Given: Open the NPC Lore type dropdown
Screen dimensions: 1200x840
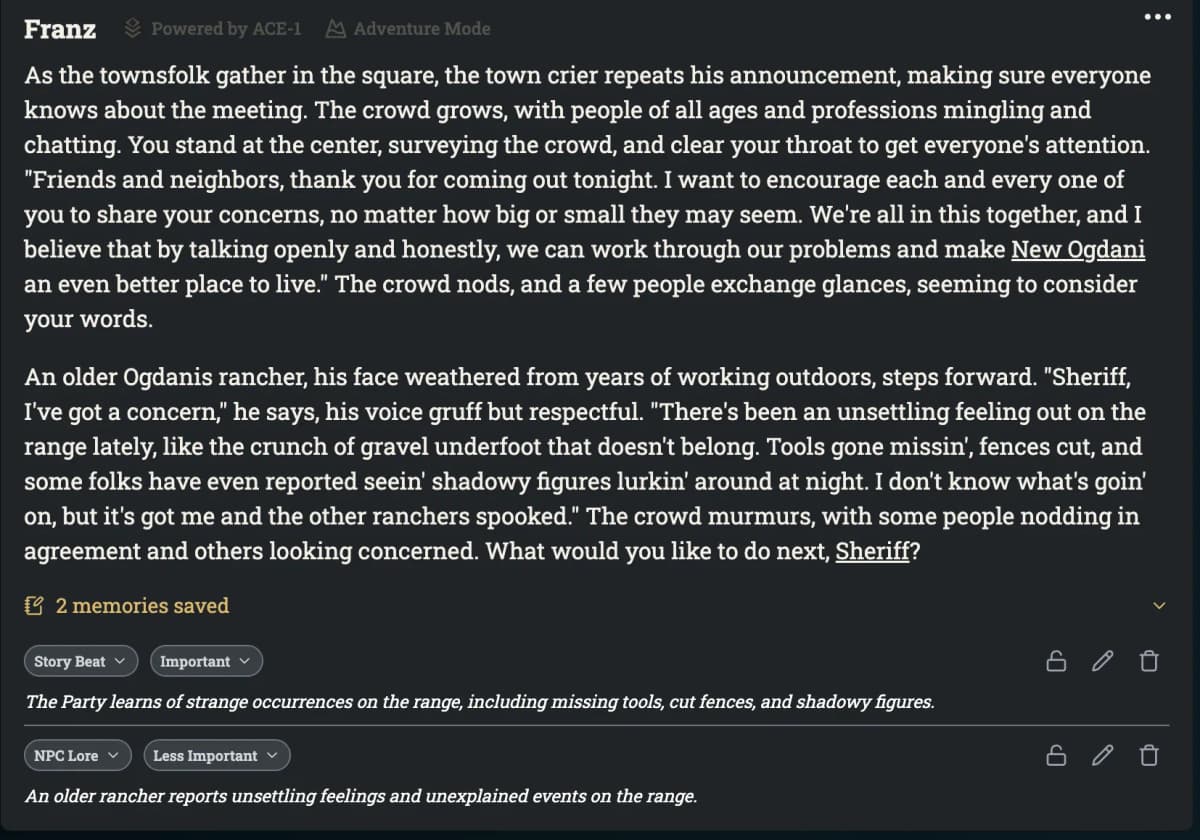Looking at the screenshot, I should [x=77, y=756].
